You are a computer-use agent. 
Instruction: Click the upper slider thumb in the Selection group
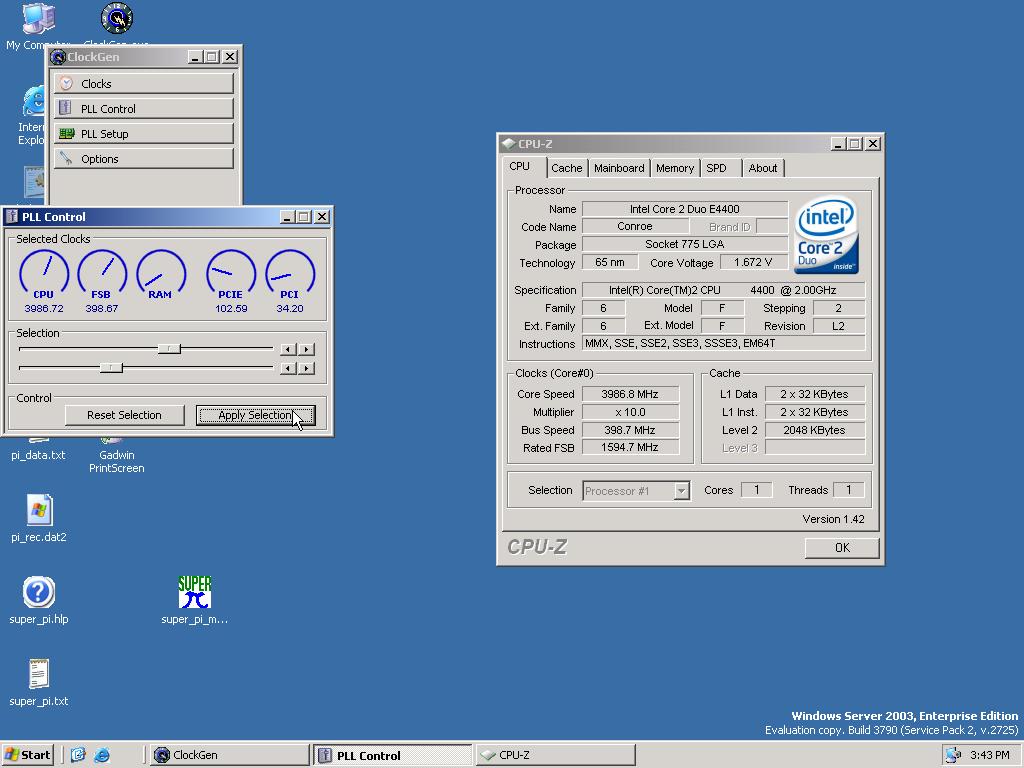[169, 349]
